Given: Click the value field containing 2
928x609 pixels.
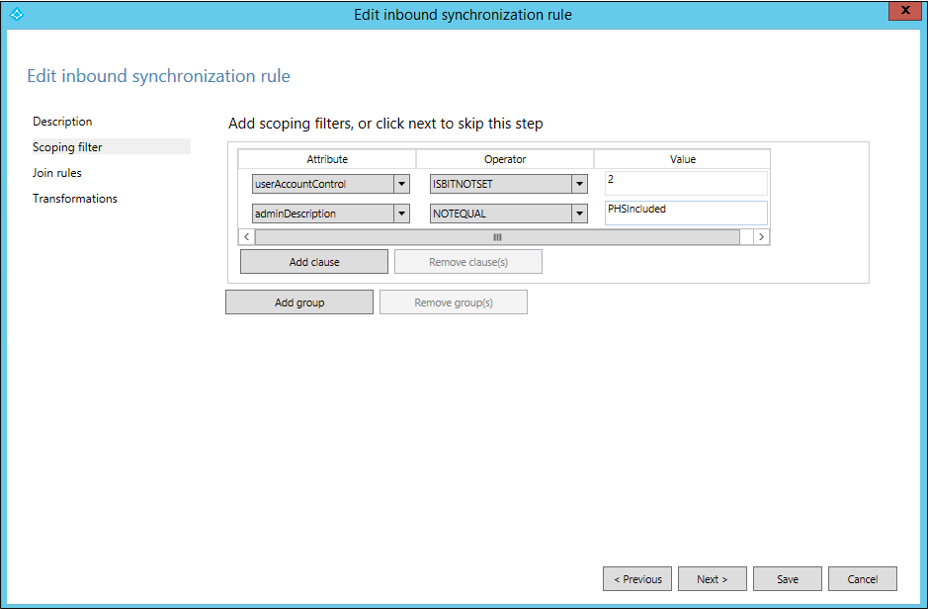Looking at the screenshot, I should coord(686,183).
